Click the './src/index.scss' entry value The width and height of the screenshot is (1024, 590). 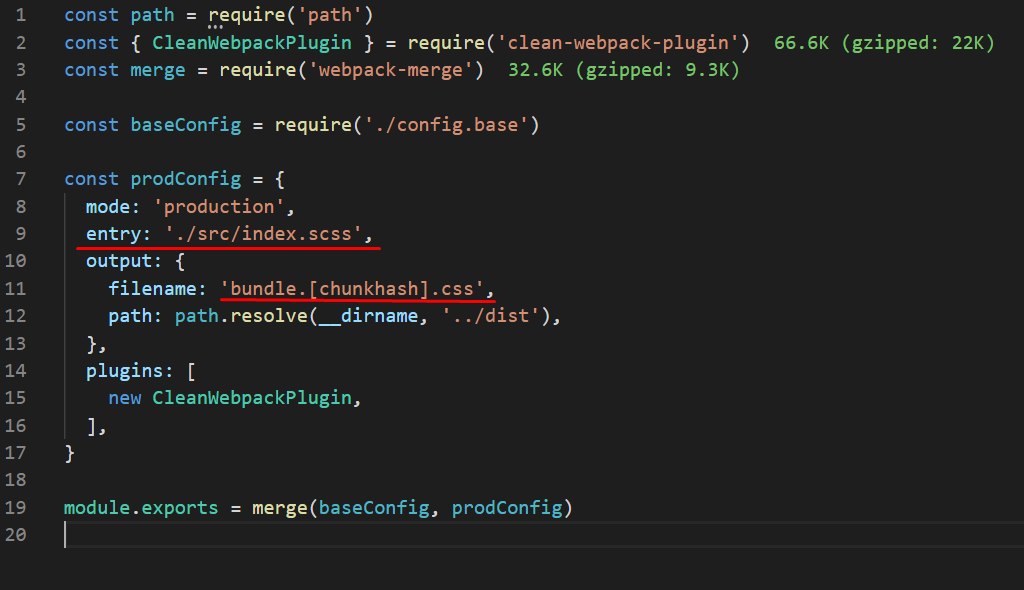263,234
